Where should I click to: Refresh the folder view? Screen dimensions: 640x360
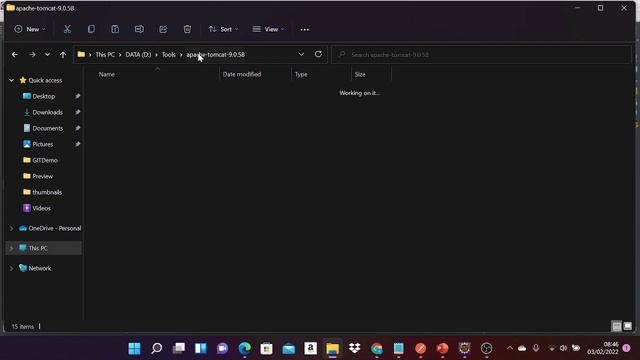tap(318, 54)
